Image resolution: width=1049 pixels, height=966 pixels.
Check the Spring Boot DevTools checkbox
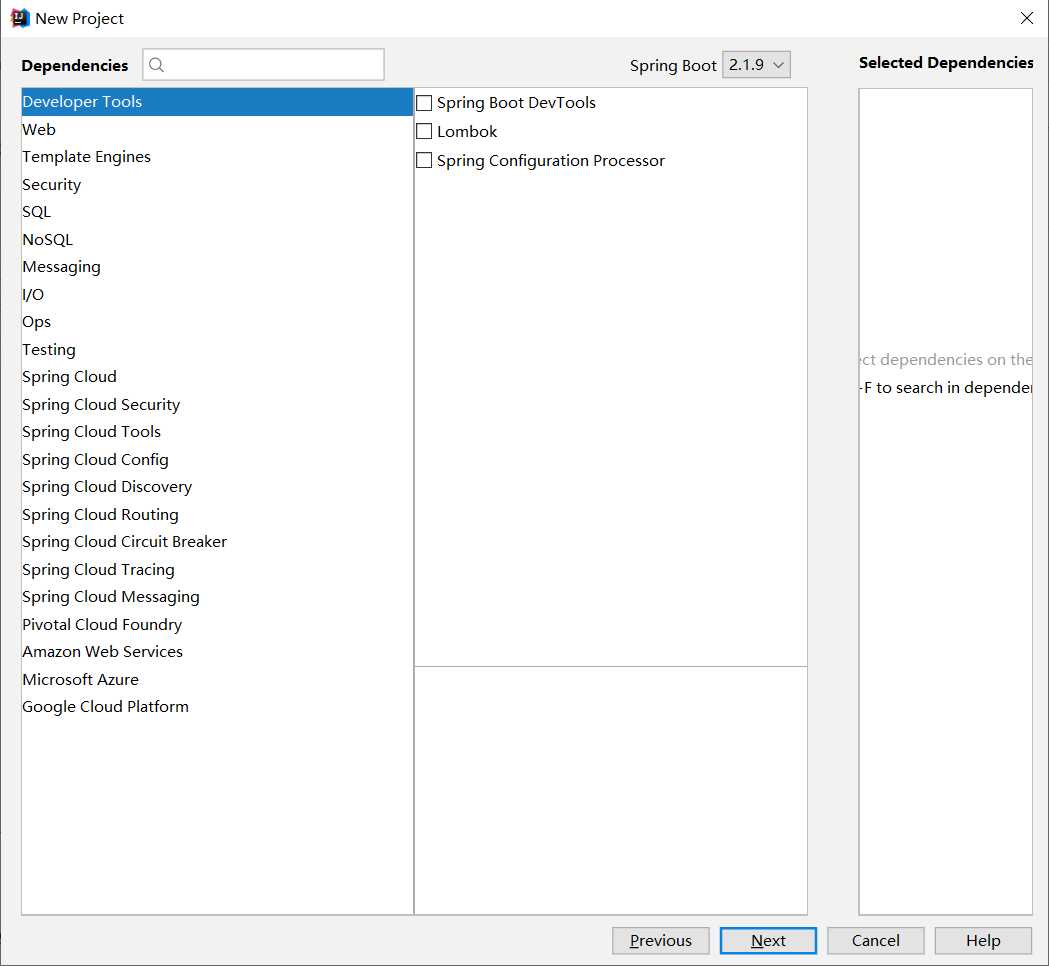[x=424, y=103]
